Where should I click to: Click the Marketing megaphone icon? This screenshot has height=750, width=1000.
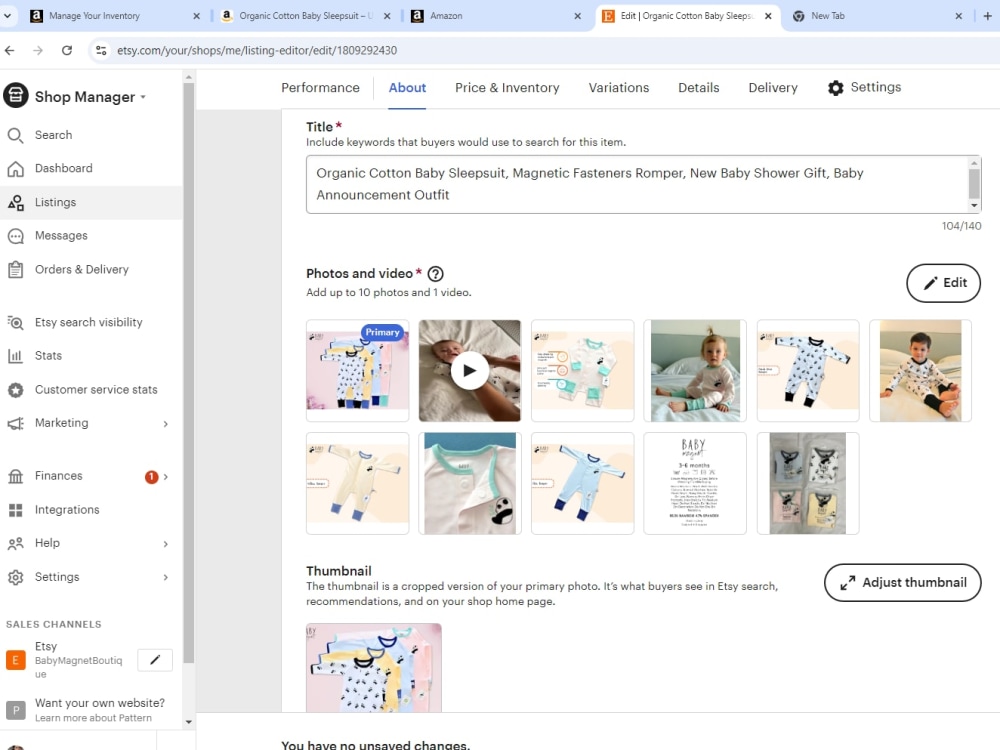click(15, 423)
